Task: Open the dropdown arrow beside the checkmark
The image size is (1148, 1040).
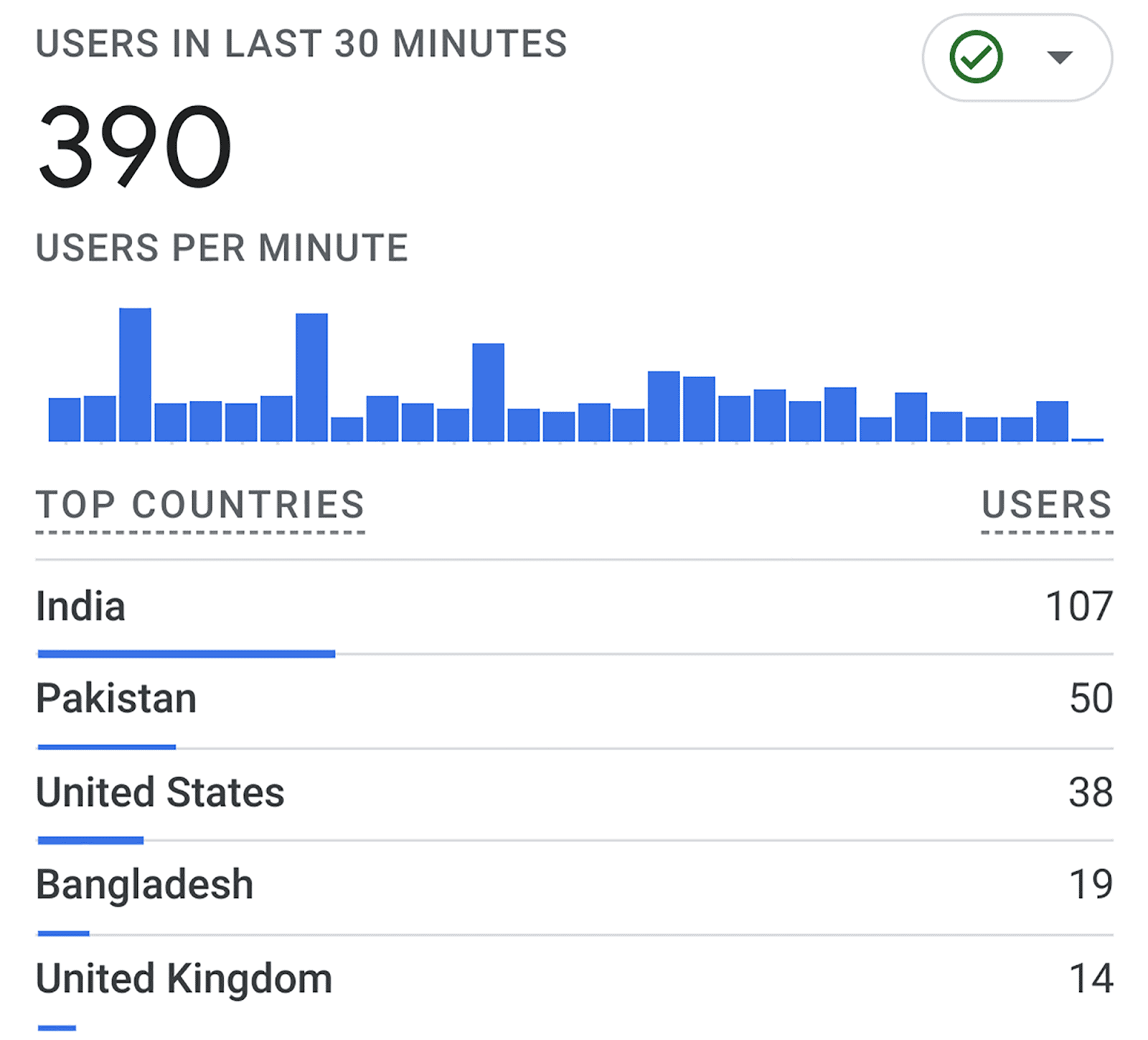Action: point(1059,57)
